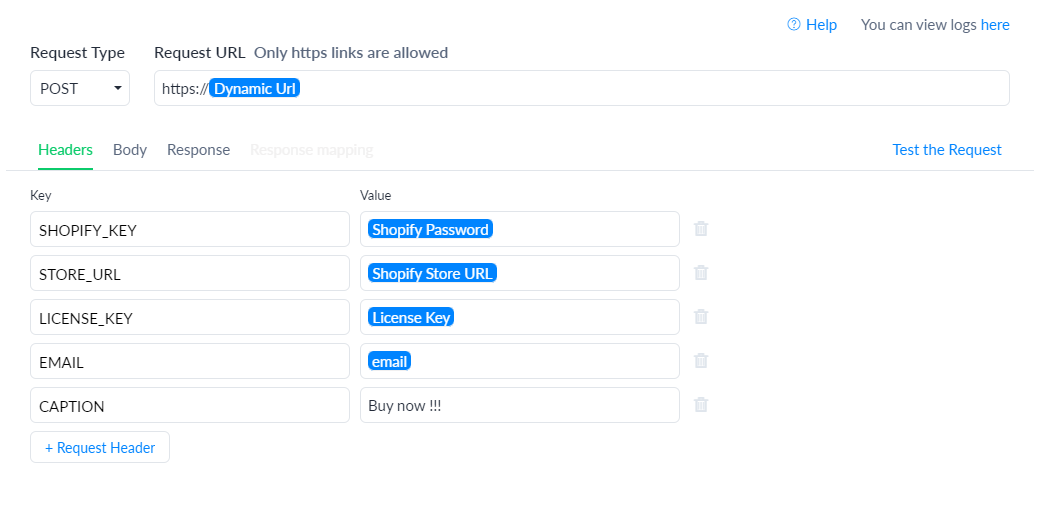Viewport: 1038px width, 518px height.
Task: Select the Headers tab
Action: tap(66, 150)
